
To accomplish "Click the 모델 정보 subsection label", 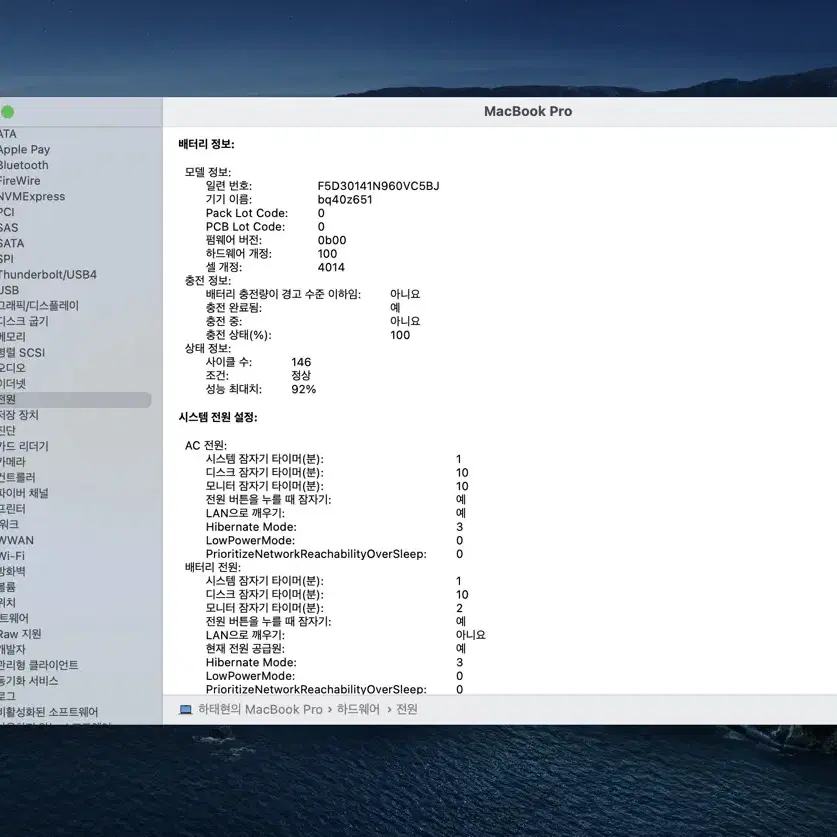I will (208, 172).
